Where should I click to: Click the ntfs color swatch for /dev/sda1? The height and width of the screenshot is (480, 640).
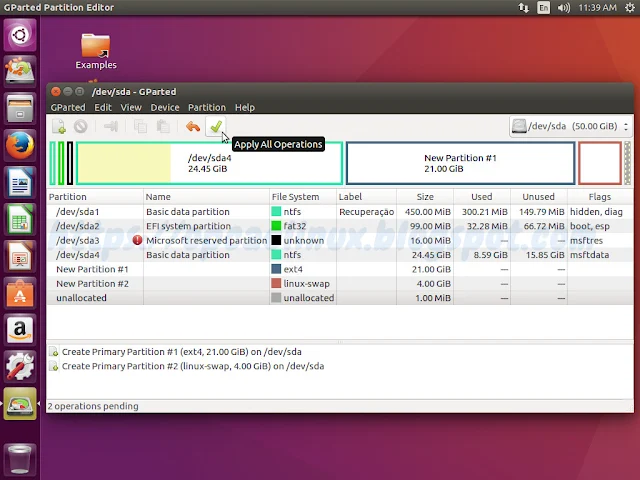(x=276, y=211)
